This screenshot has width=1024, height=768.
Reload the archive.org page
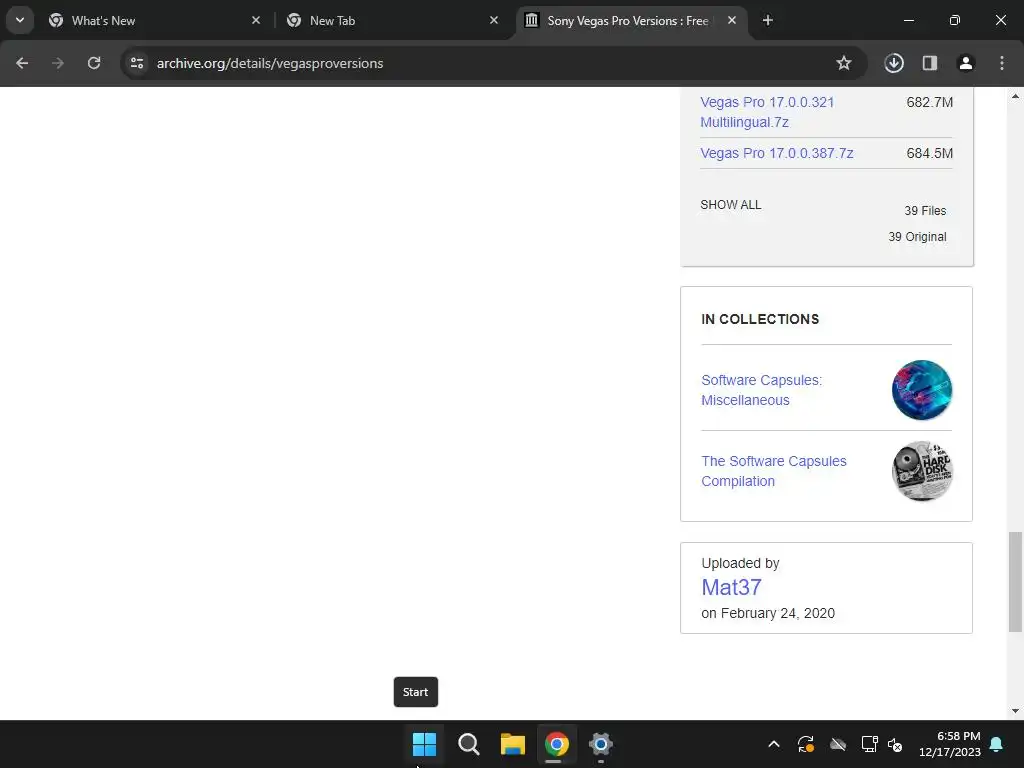(94, 63)
